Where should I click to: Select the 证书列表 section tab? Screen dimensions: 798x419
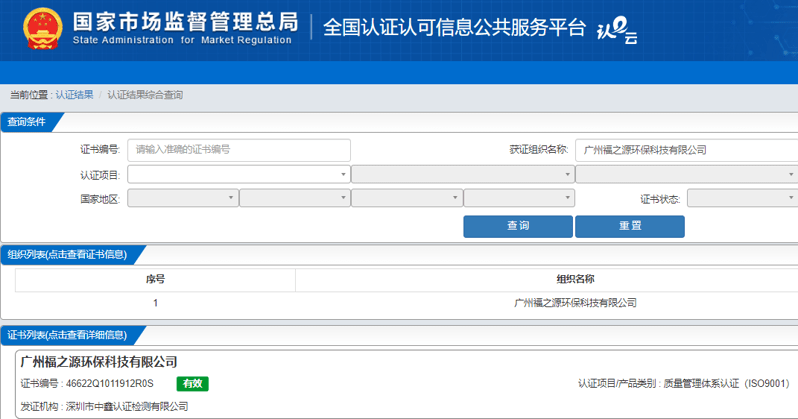[69, 335]
